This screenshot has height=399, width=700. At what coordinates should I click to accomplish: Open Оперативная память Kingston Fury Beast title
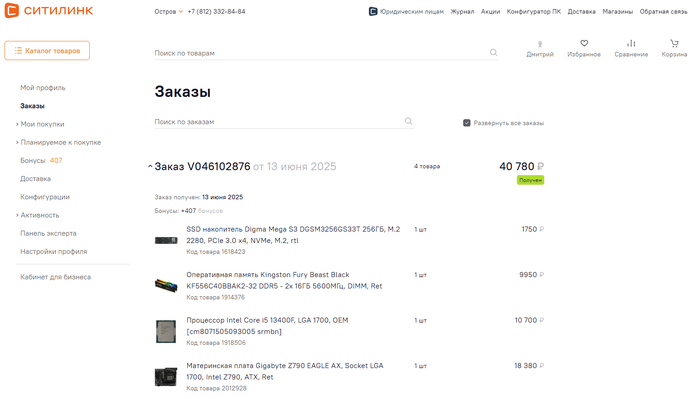284,280
